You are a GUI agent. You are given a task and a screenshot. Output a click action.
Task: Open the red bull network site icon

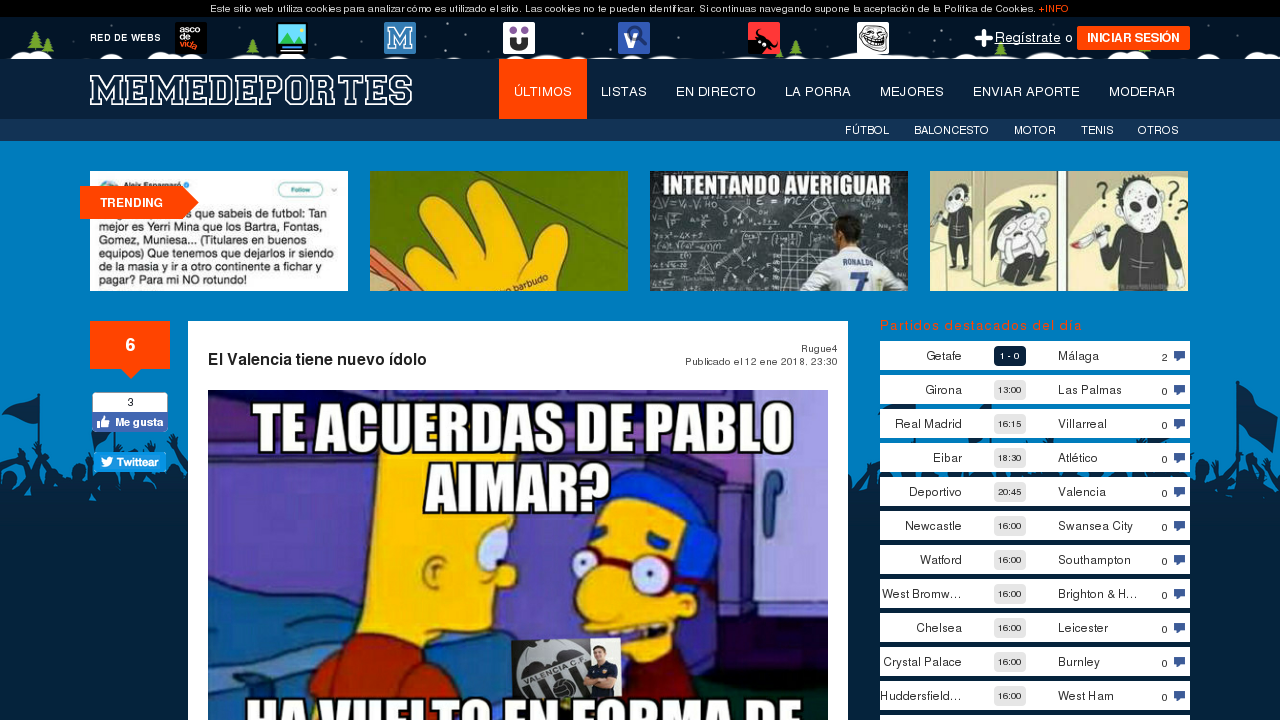coord(764,38)
